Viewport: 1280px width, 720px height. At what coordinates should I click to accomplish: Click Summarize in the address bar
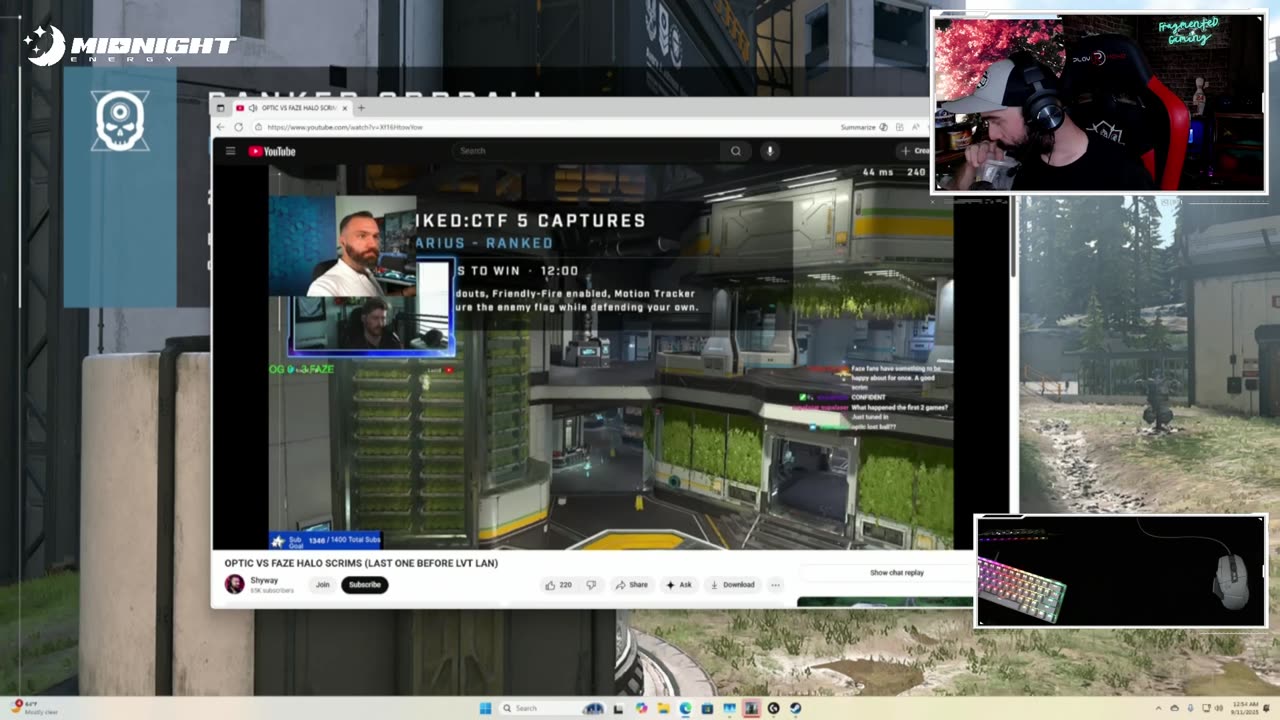click(866, 127)
